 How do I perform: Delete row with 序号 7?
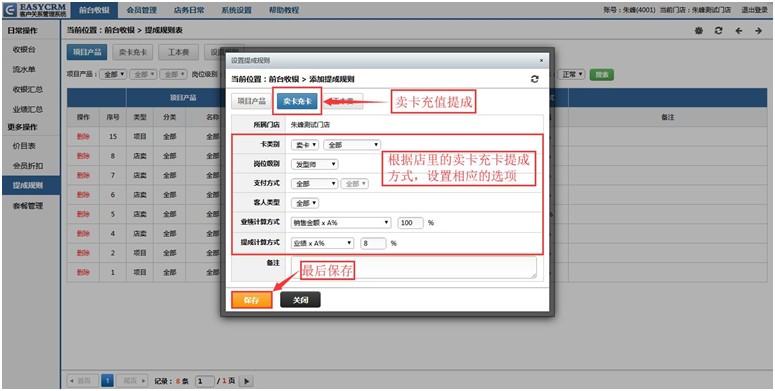pyautogui.click(x=84, y=175)
